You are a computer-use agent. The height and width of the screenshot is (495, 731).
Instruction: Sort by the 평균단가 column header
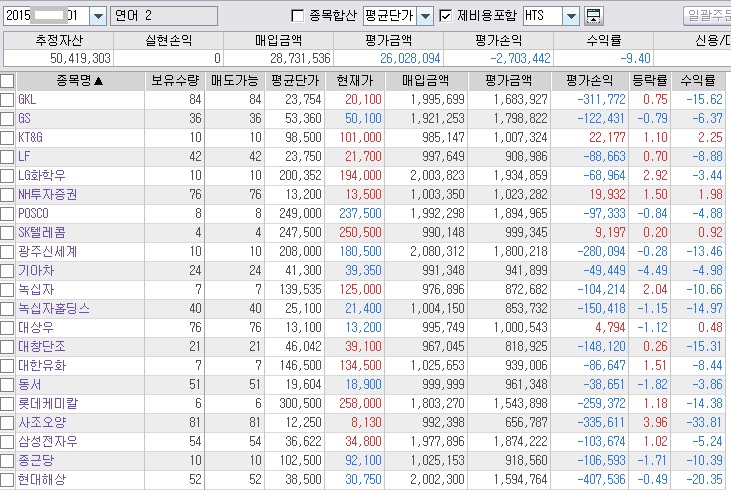tap(295, 81)
